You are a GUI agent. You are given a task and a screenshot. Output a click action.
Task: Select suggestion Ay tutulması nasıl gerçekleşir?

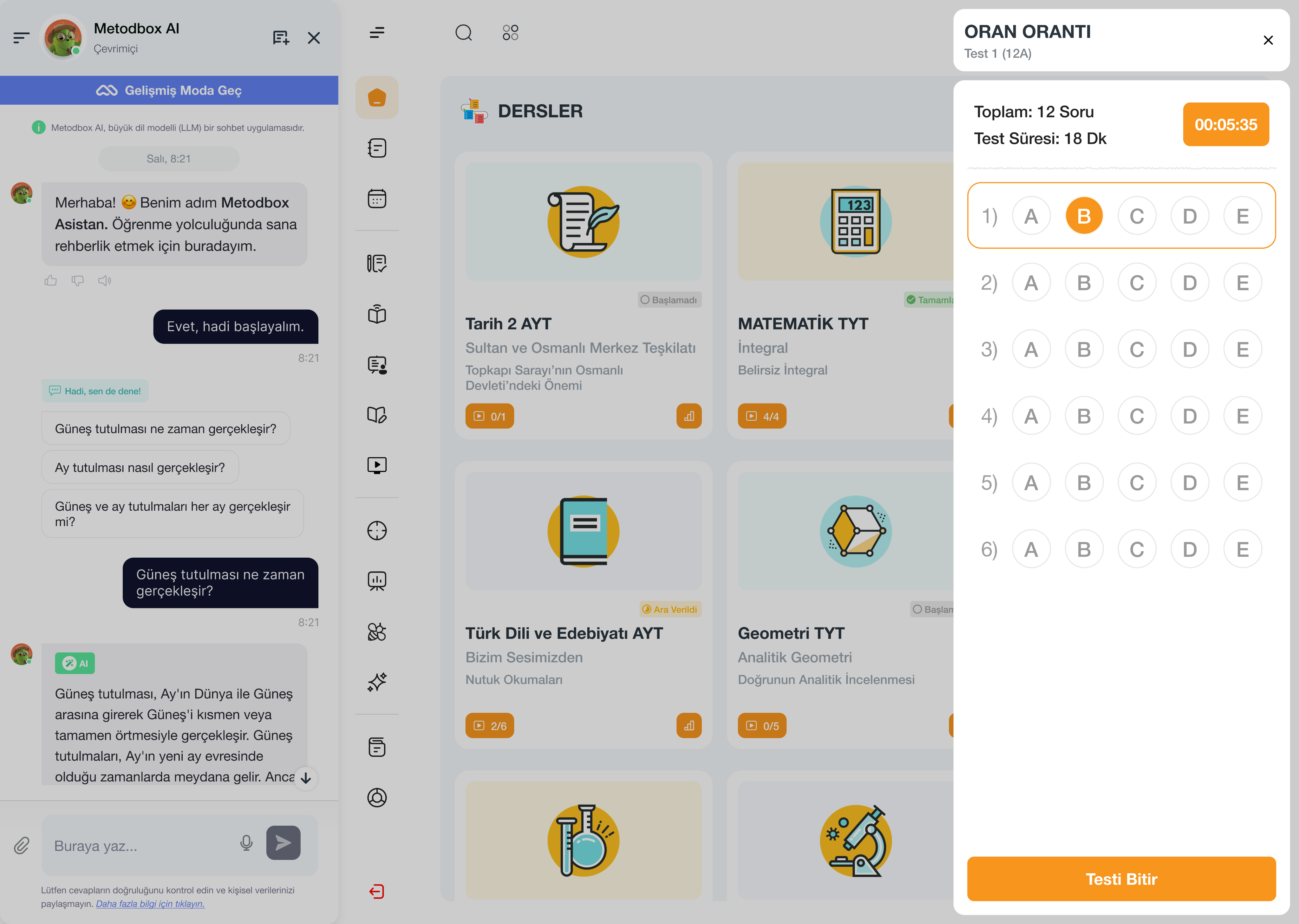coord(140,467)
